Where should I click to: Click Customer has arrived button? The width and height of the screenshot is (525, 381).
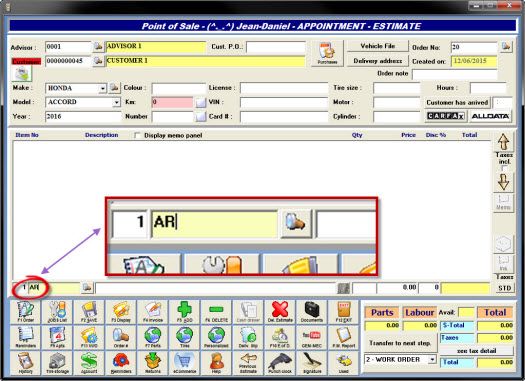pos(457,102)
